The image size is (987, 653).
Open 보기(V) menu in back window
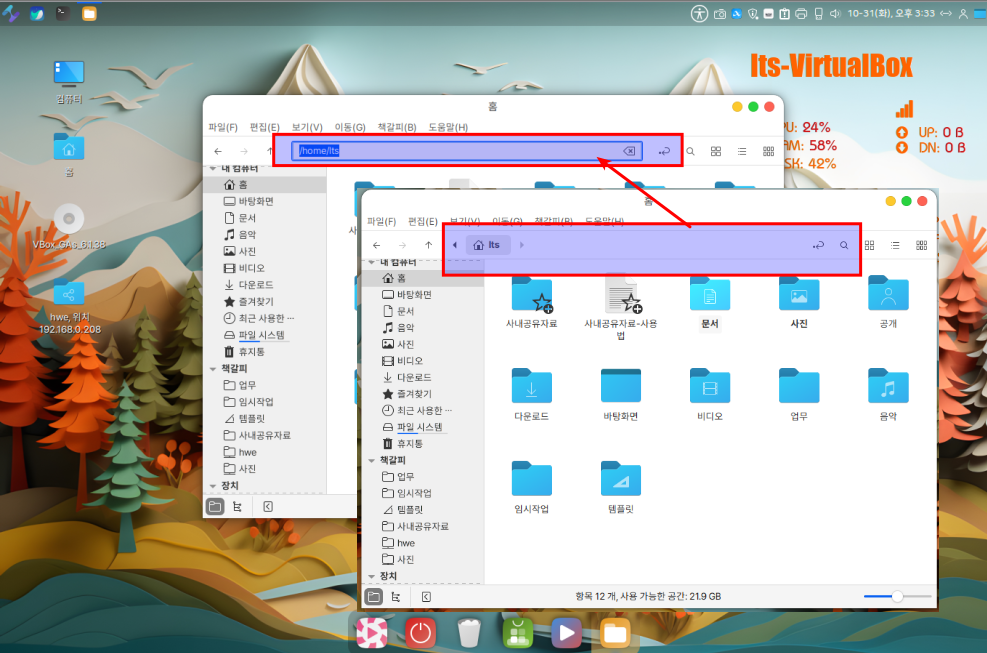[307, 127]
